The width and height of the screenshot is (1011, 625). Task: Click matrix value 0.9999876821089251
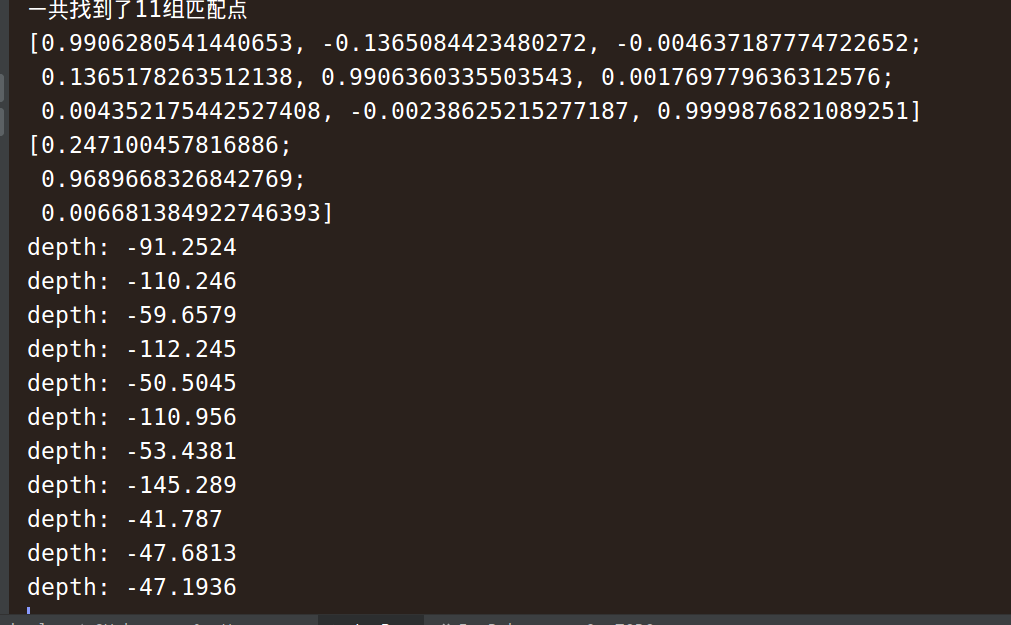tap(783, 111)
